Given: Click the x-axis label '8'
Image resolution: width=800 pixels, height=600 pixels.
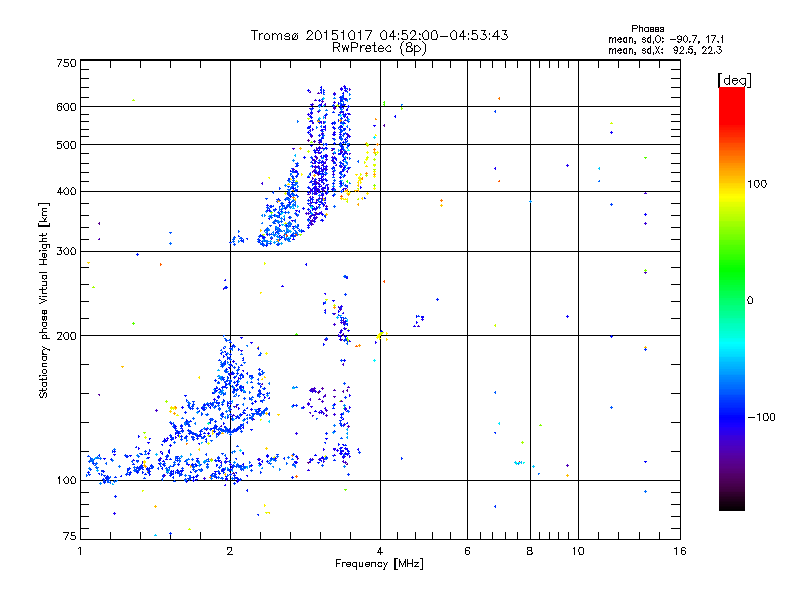Looking at the screenshot, I should 530,551.
